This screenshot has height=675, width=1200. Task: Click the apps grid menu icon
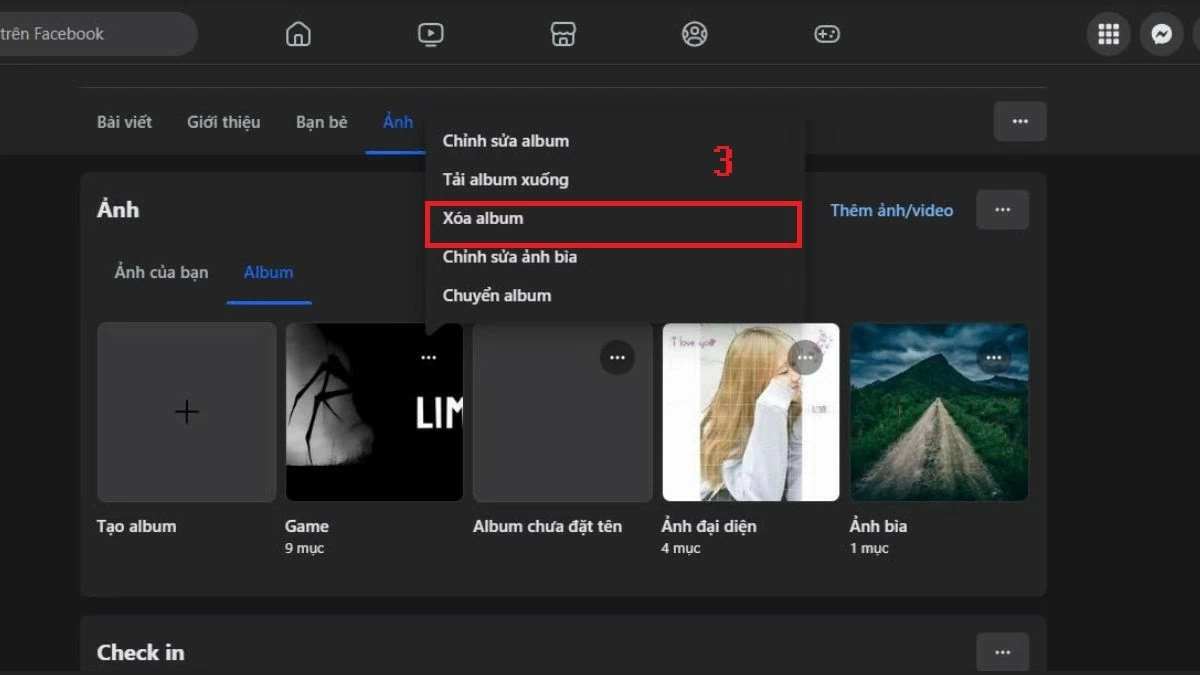coord(1107,33)
